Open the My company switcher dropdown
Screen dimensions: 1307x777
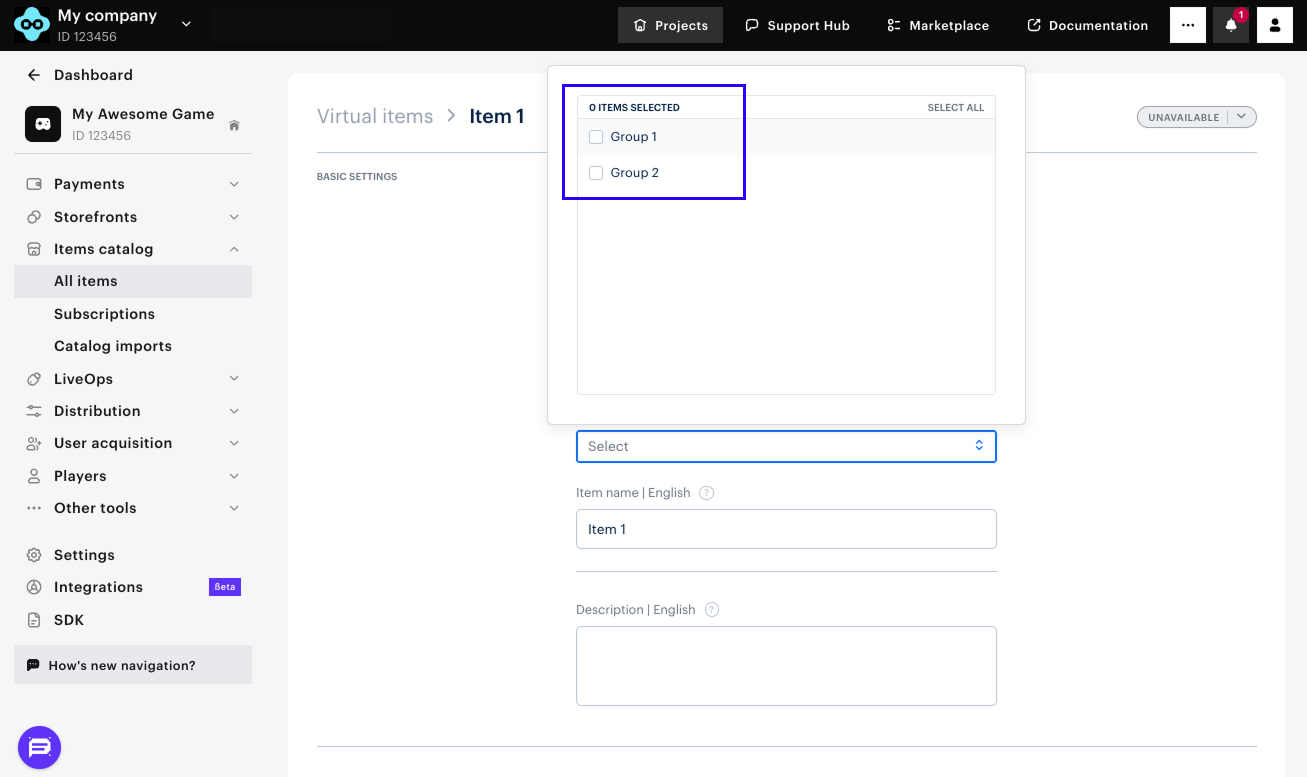186,24
